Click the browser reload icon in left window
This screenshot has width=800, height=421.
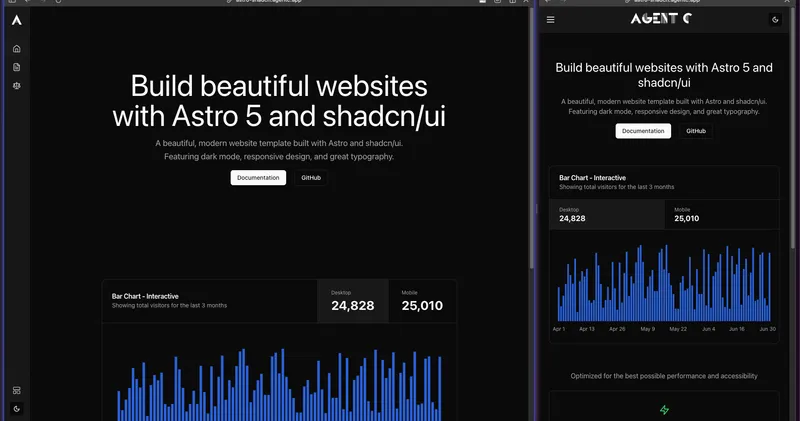58,2
